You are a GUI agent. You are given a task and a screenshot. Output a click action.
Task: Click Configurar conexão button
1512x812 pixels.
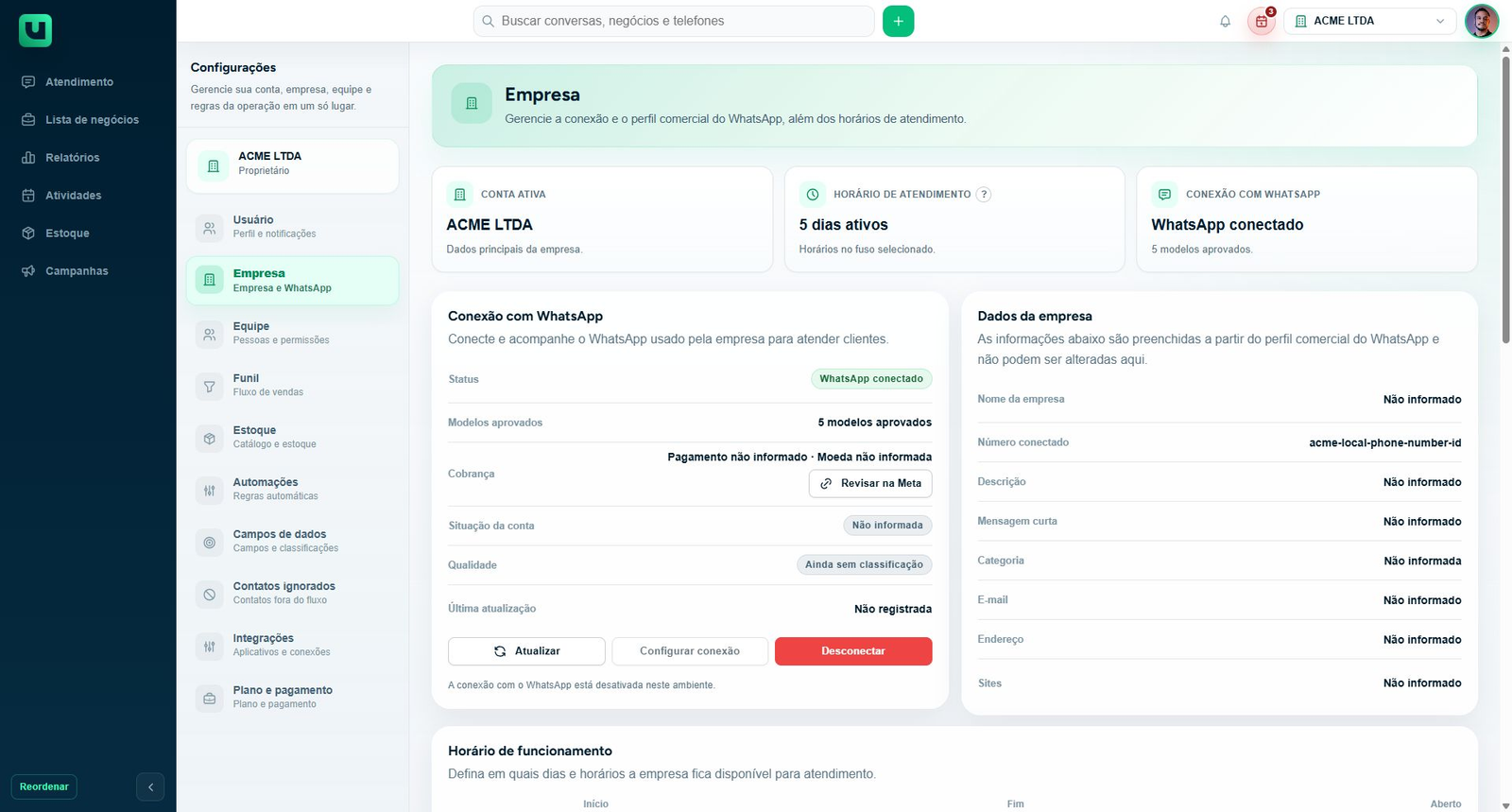[690, 651]
